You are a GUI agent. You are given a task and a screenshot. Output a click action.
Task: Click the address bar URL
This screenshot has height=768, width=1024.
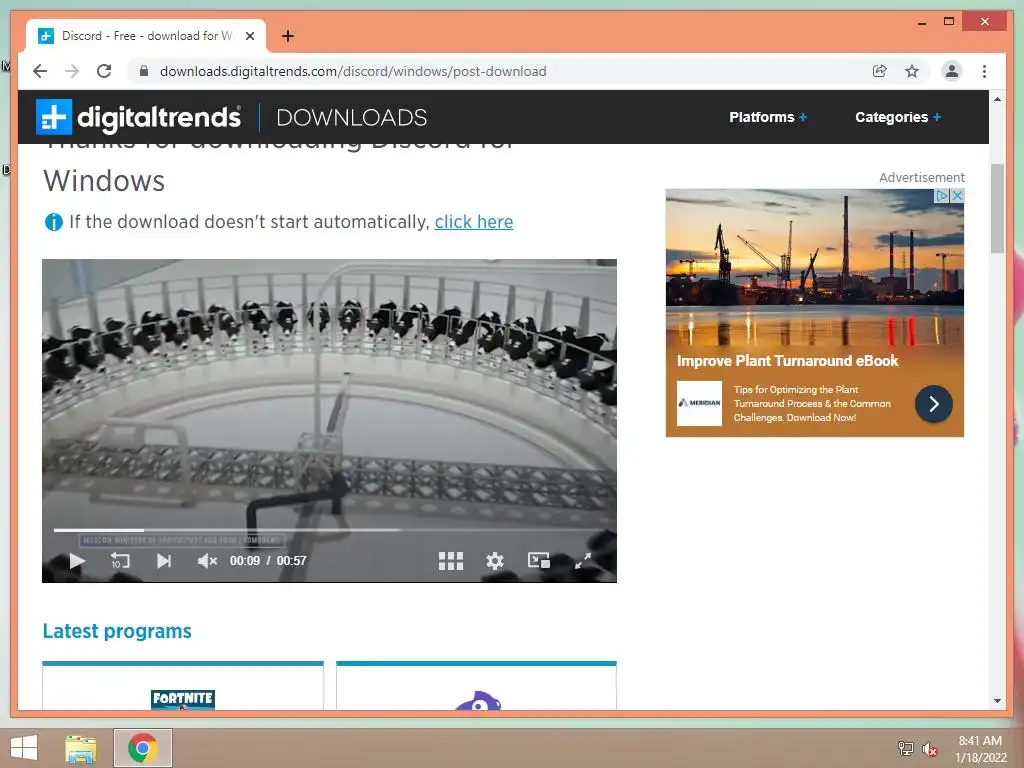[x=353, y=71]
